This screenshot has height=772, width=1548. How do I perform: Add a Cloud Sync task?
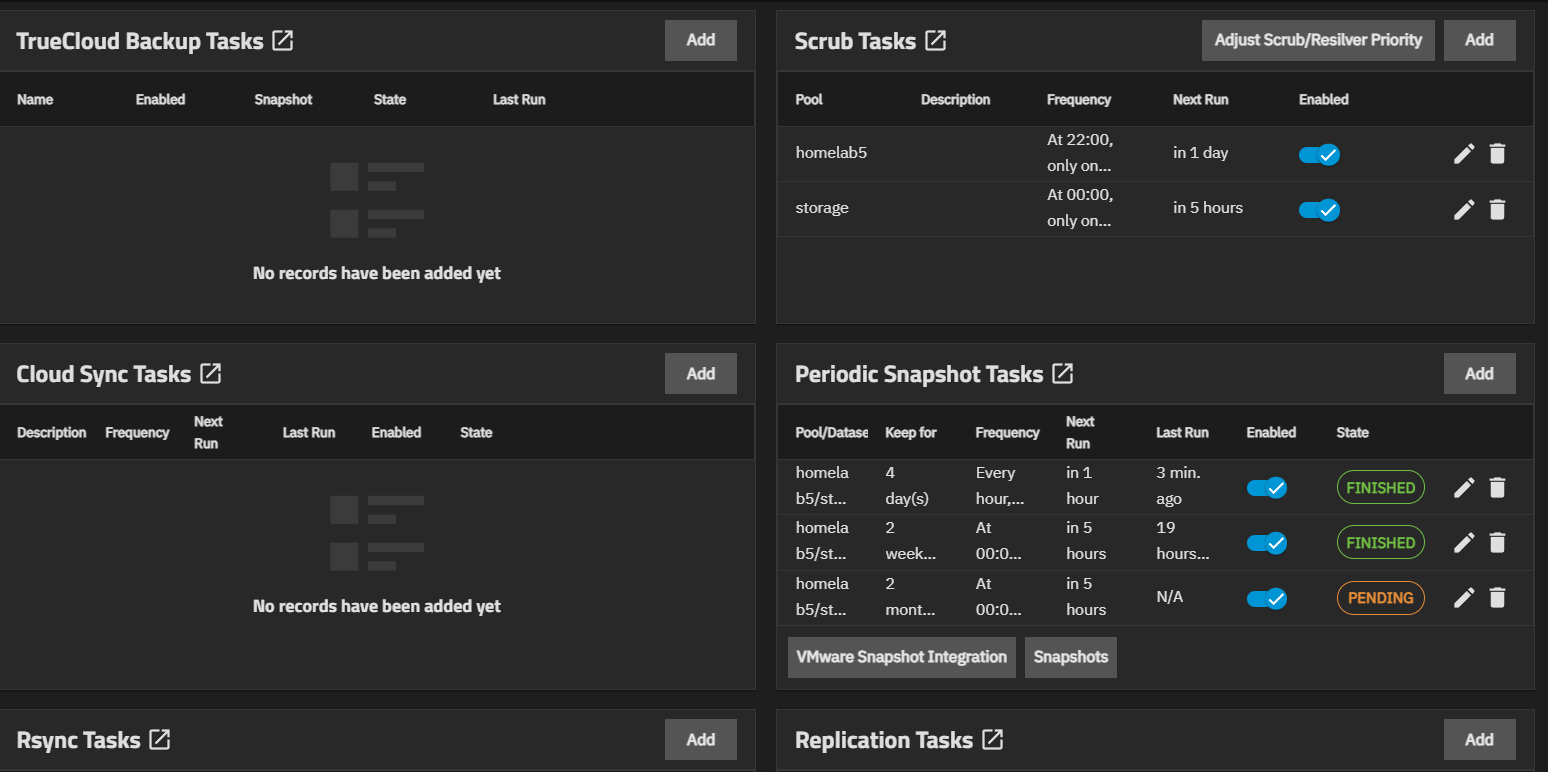(x=701, y=373)
